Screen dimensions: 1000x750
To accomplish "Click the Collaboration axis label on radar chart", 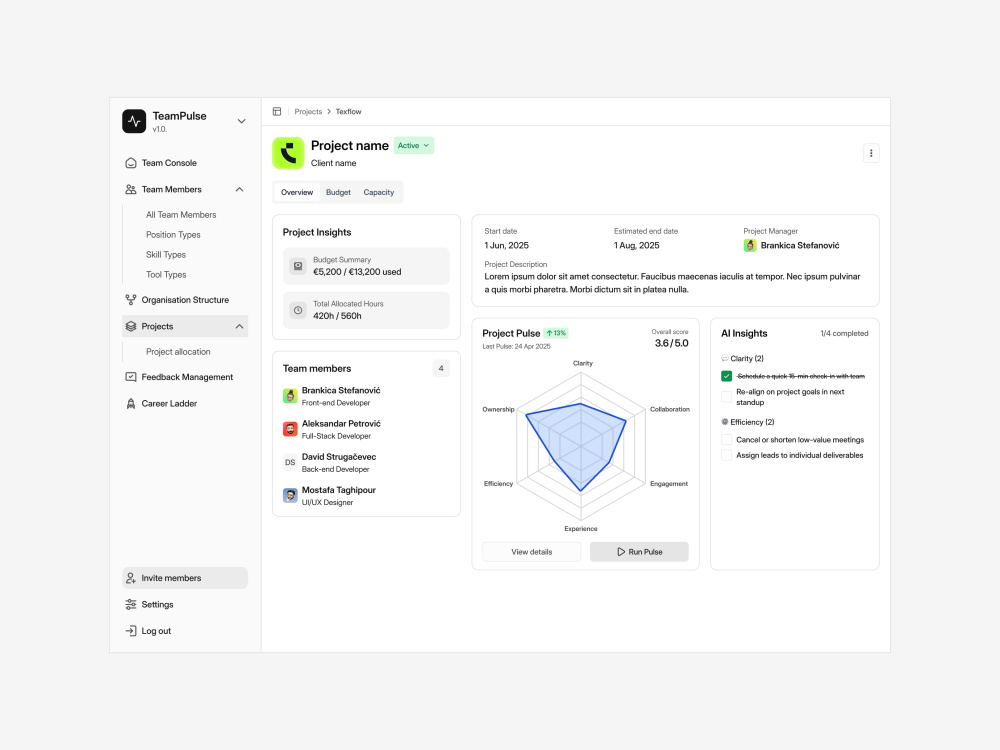I will click(670, 409).
